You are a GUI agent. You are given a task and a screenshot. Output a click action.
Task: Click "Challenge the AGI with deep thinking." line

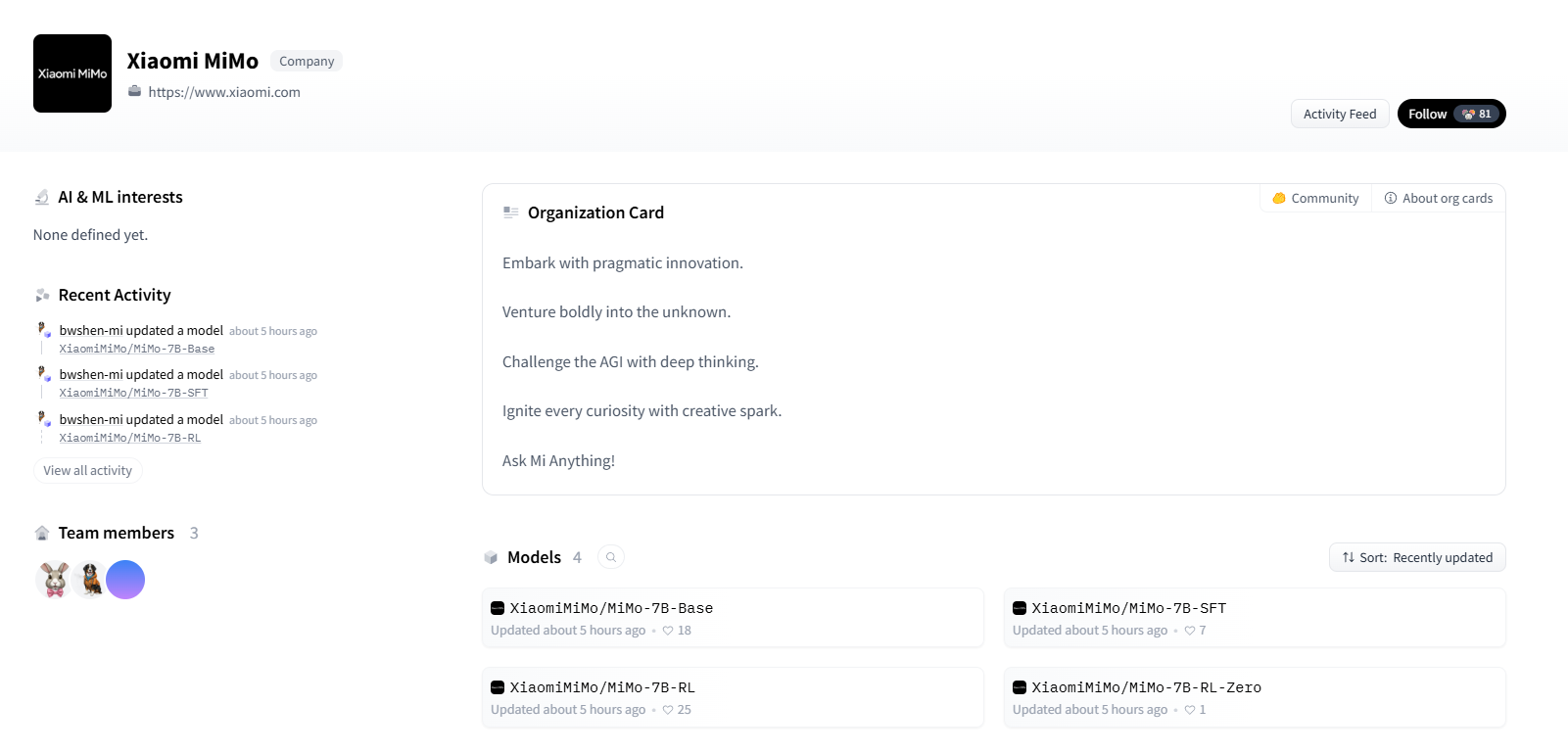631,361
